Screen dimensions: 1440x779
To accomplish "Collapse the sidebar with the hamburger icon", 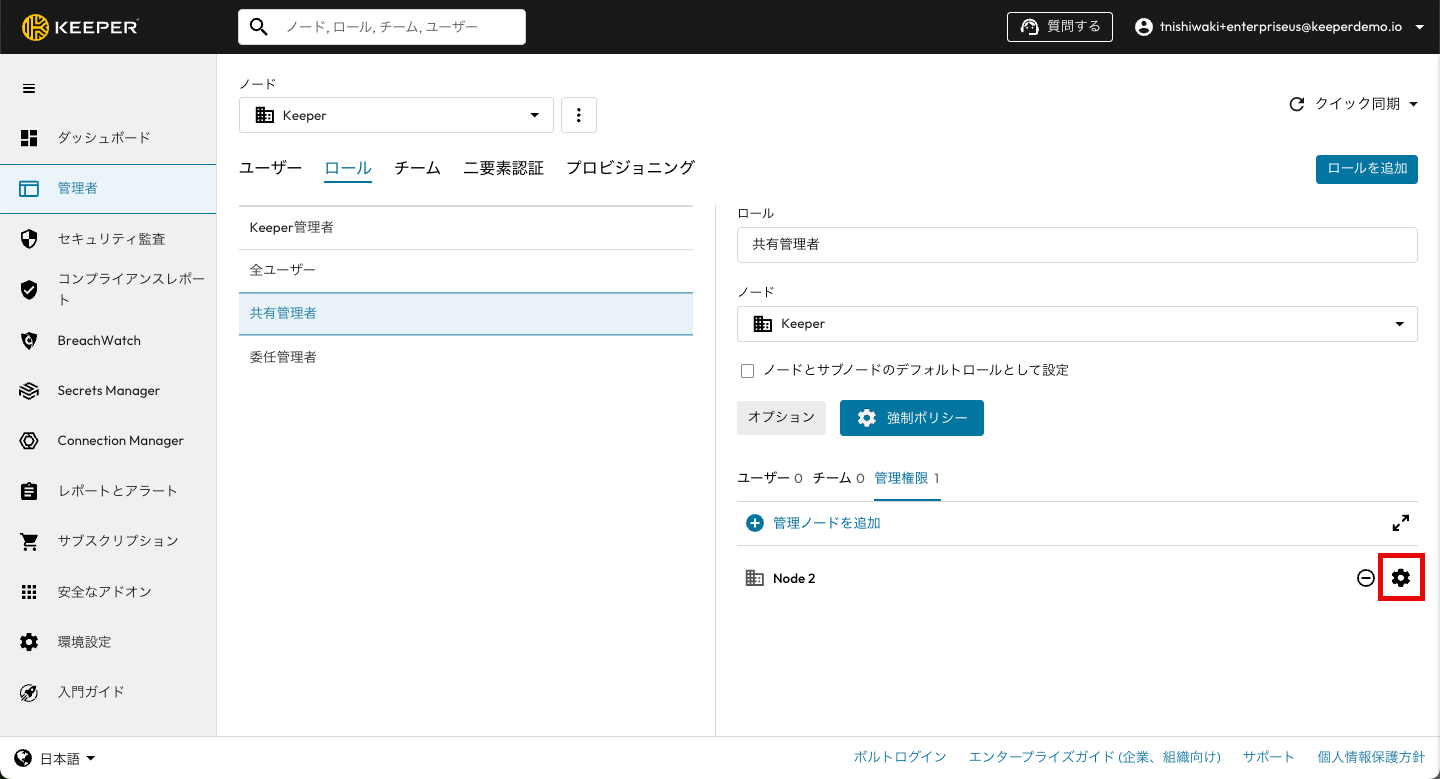I will (29, 89).
